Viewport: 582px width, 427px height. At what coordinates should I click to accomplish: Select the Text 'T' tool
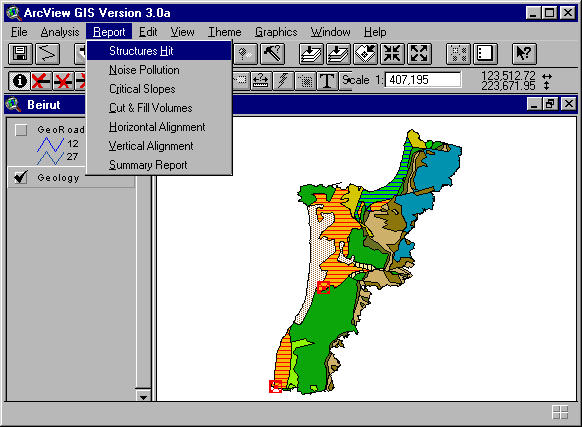[327, 81]
